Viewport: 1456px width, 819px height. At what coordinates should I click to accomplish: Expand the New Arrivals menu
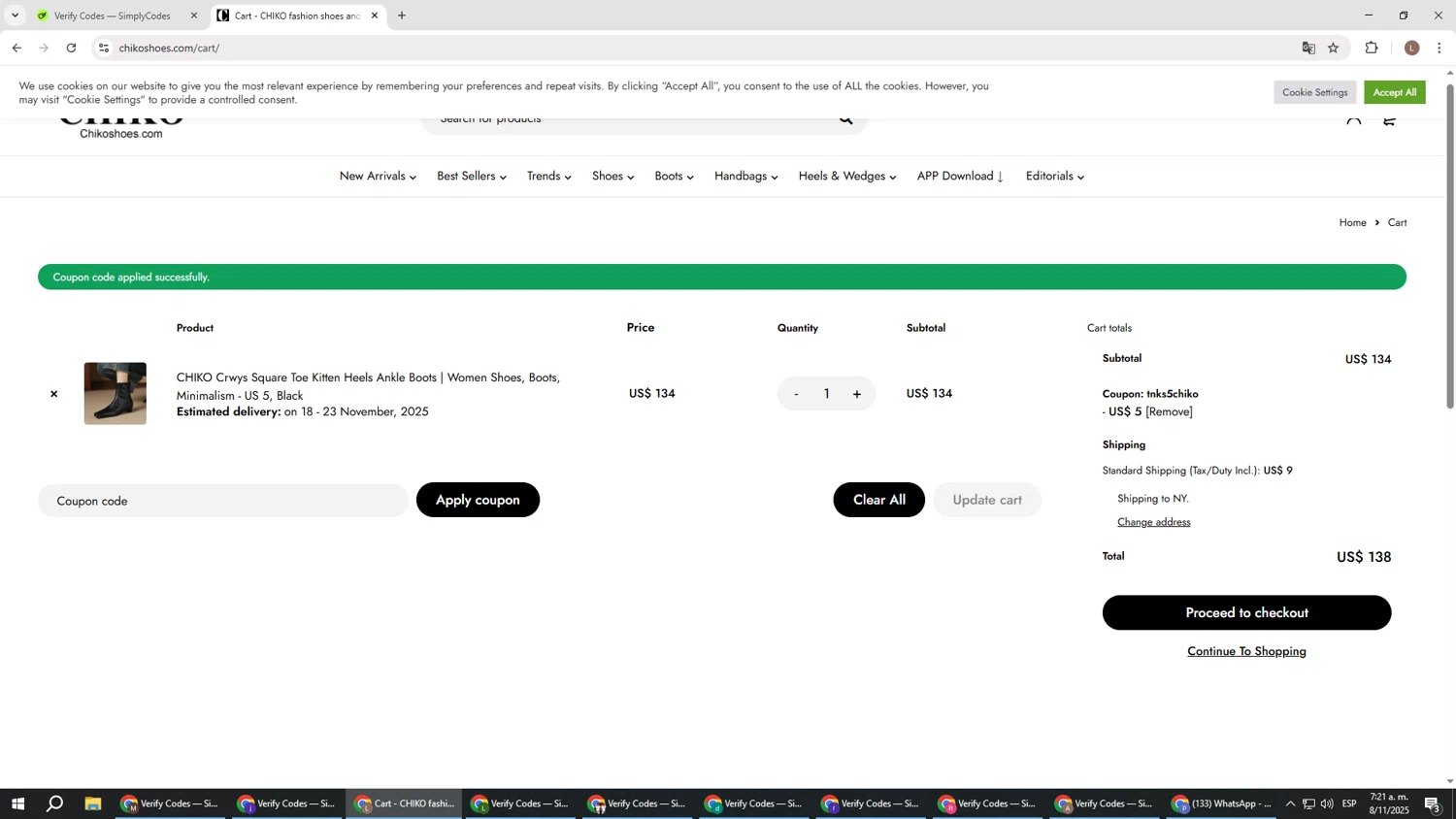[x=378, y=177]
